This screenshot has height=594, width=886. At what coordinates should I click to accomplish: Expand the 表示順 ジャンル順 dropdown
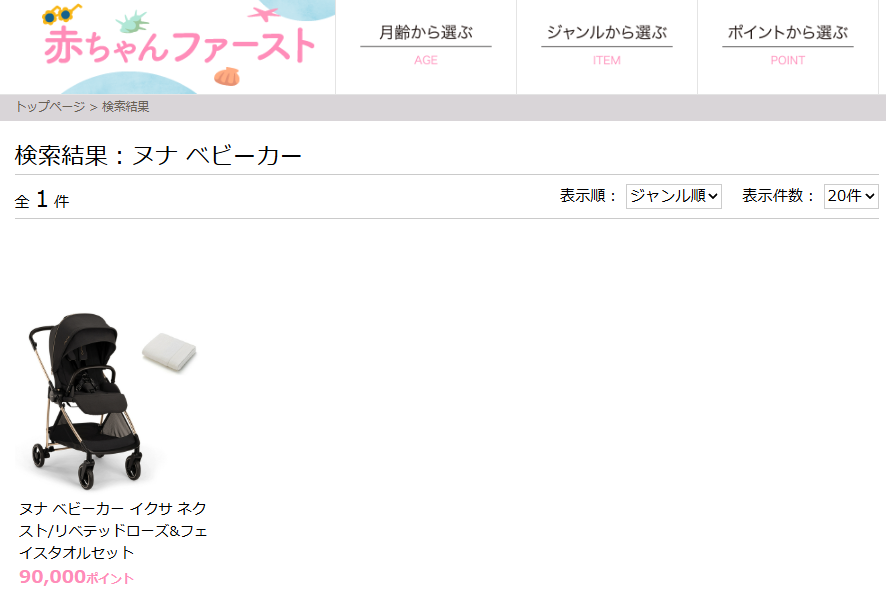point(674,196)
